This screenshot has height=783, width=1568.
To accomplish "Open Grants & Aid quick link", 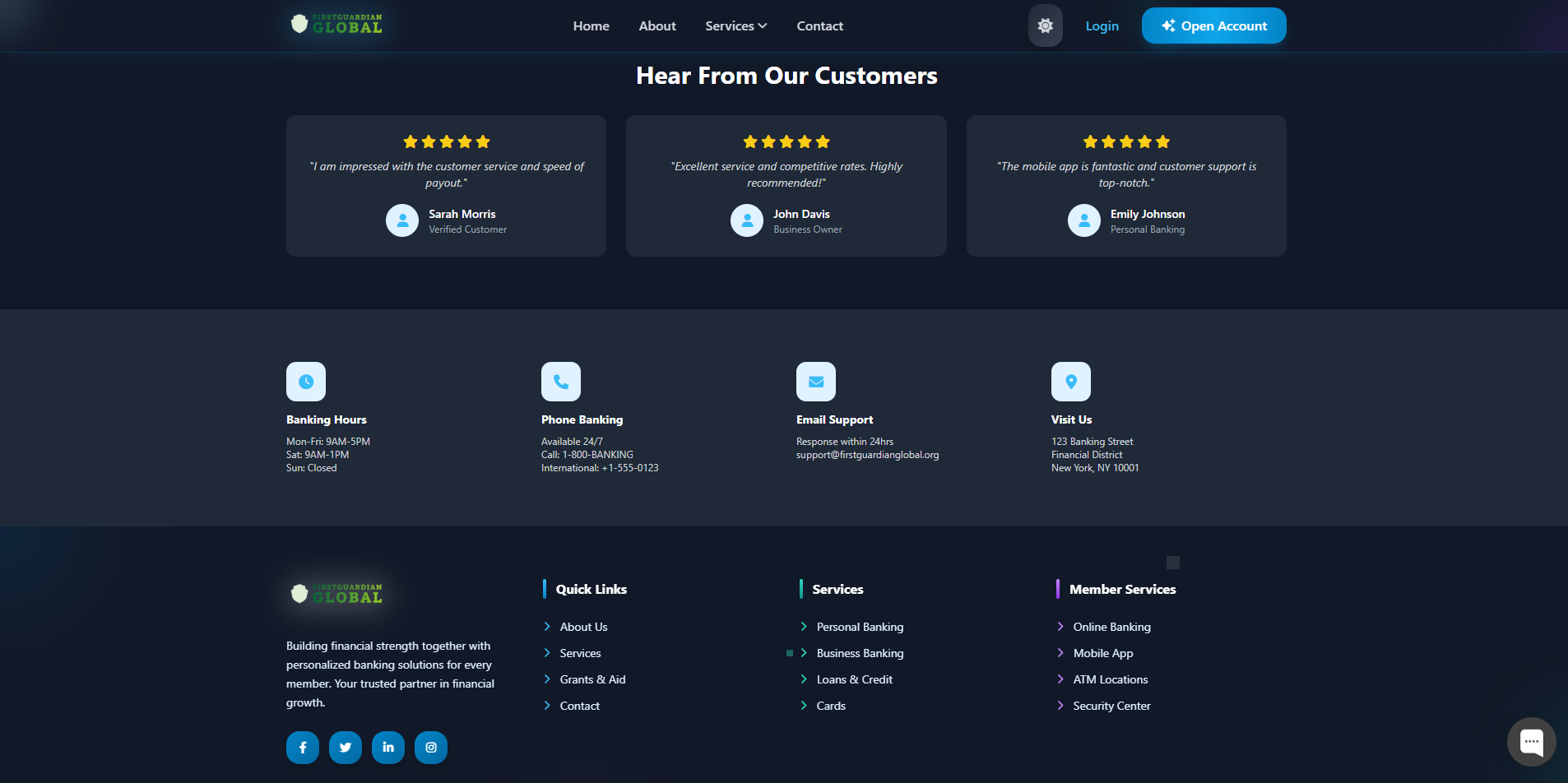I will (x=592, y=679).
